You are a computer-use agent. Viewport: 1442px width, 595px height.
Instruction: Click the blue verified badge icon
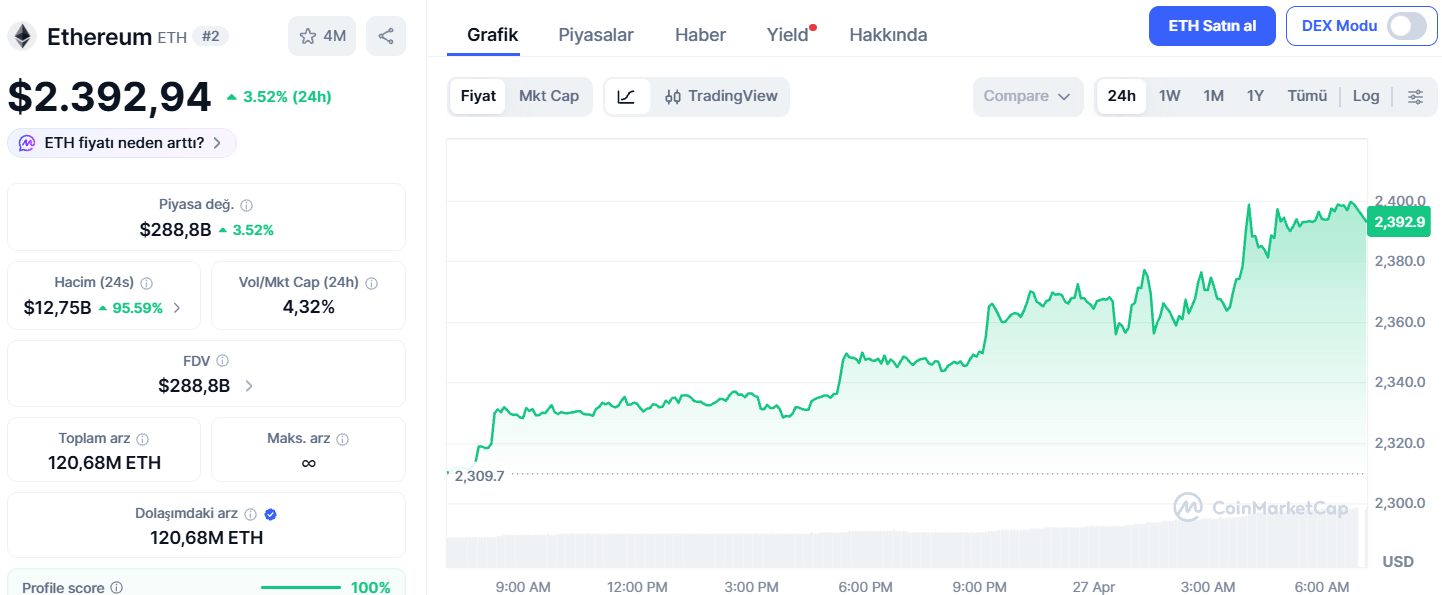tap(270, 514)
